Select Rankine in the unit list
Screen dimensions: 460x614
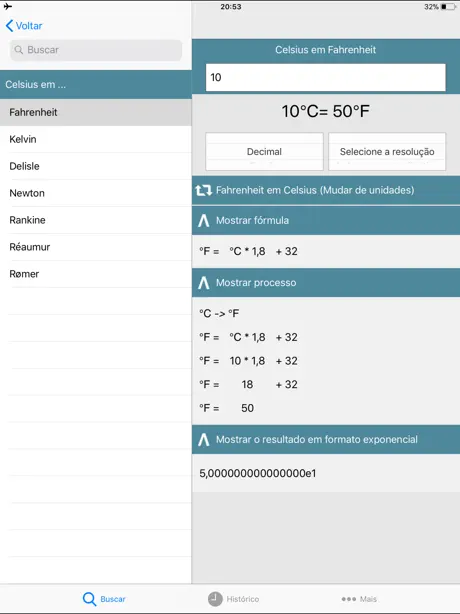click(x=96, y=220)
